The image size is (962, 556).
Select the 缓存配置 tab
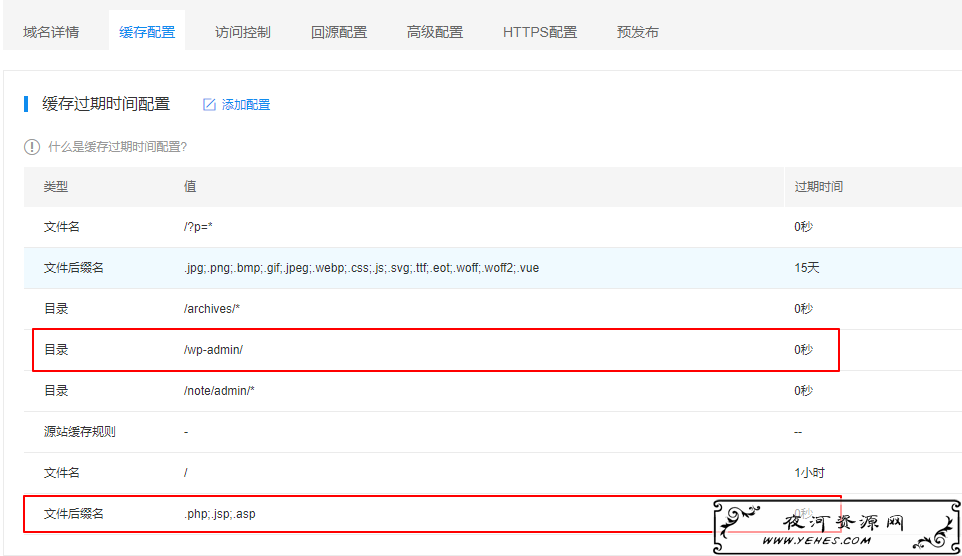[x=147, y=32]
